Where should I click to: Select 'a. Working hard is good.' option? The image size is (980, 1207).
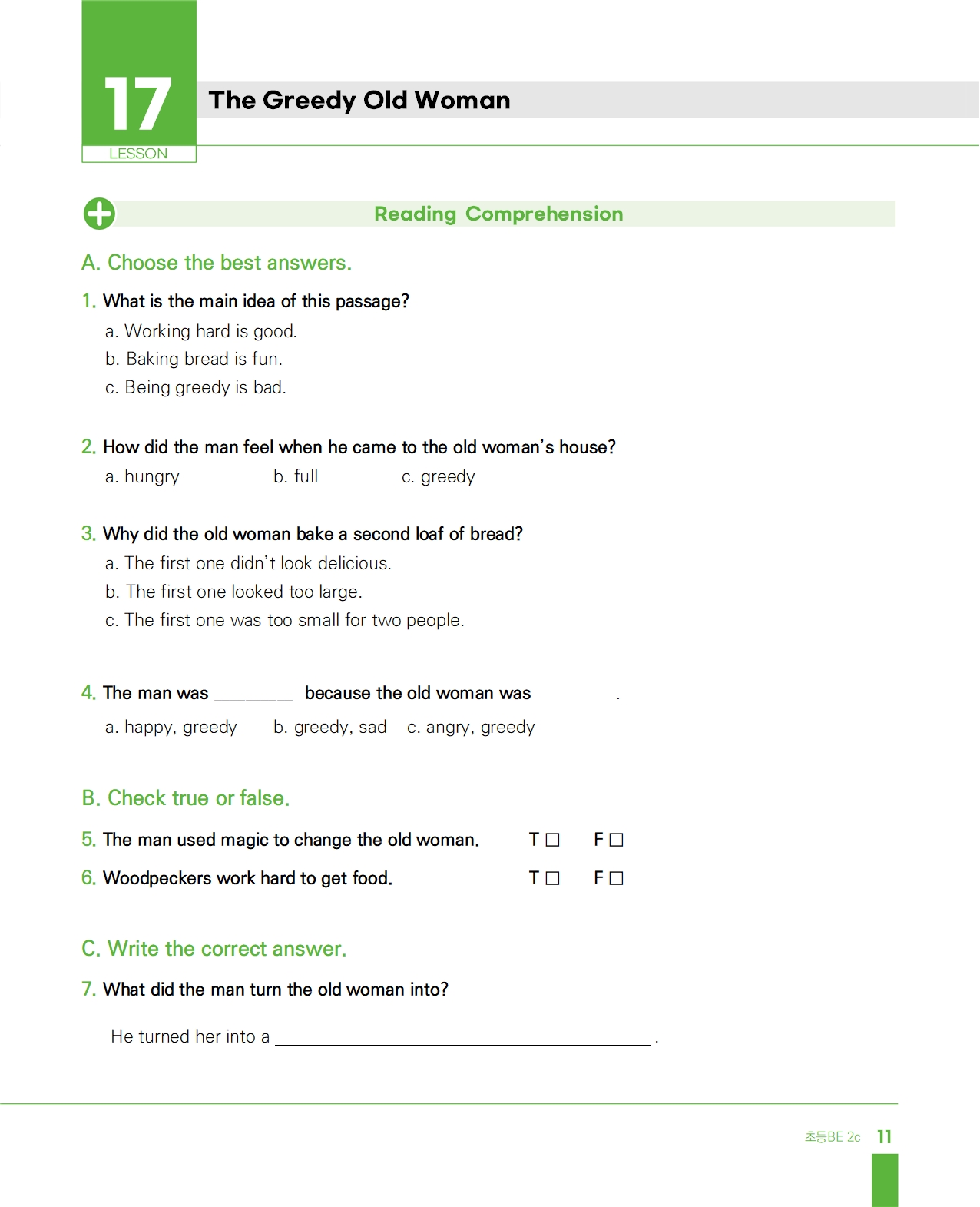[201, 331]
